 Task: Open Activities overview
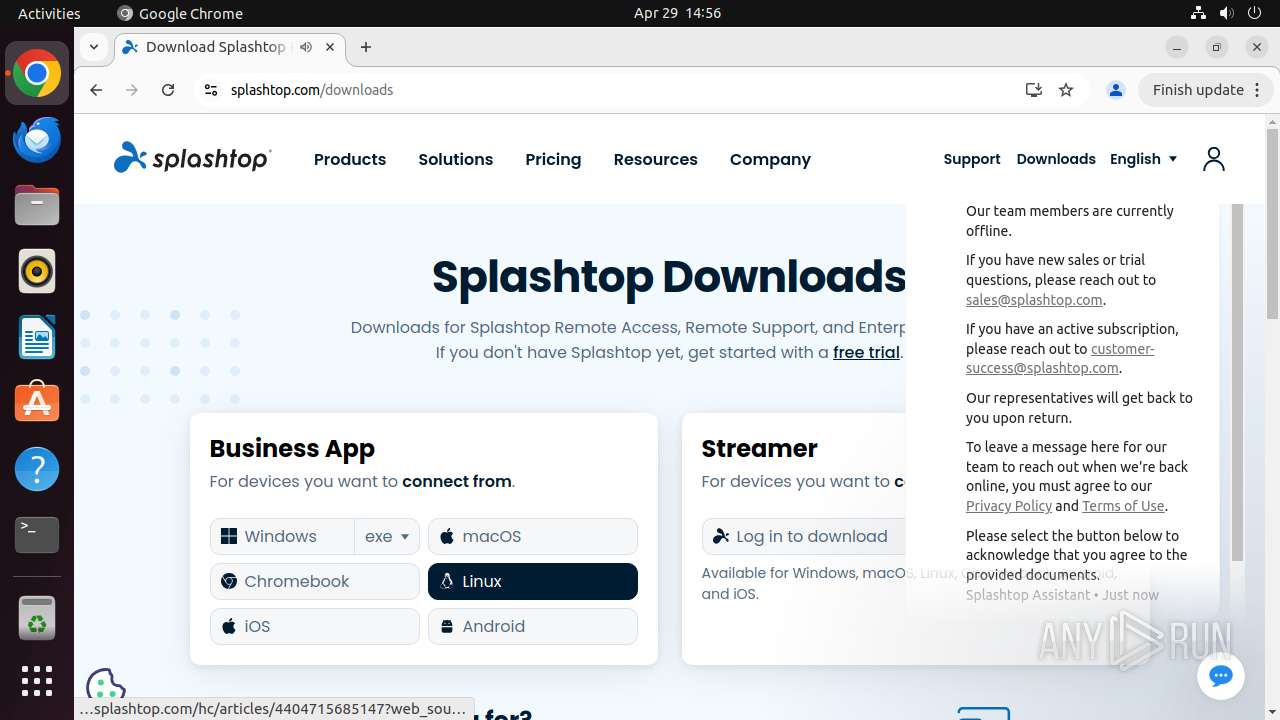[x=49, y=13]
